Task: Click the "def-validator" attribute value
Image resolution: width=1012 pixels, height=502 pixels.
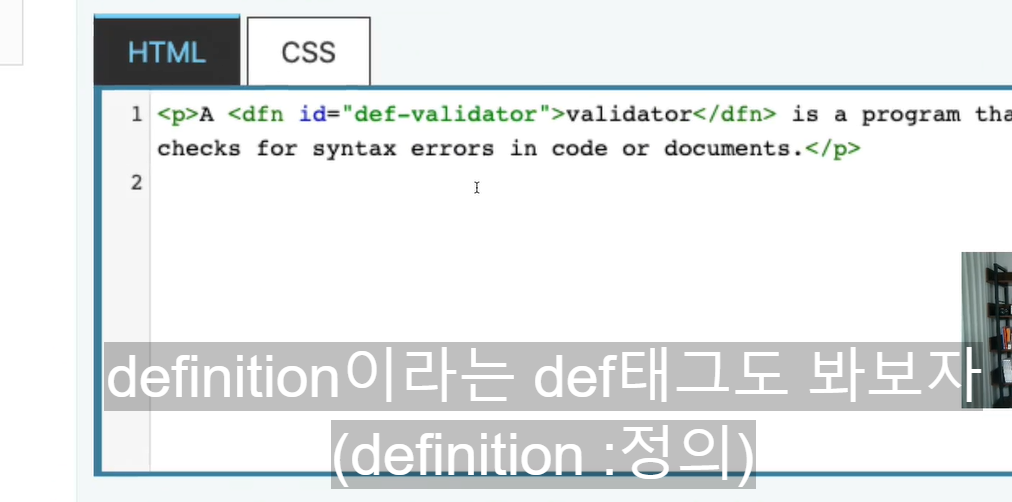Action: click(x=446, y=115)
